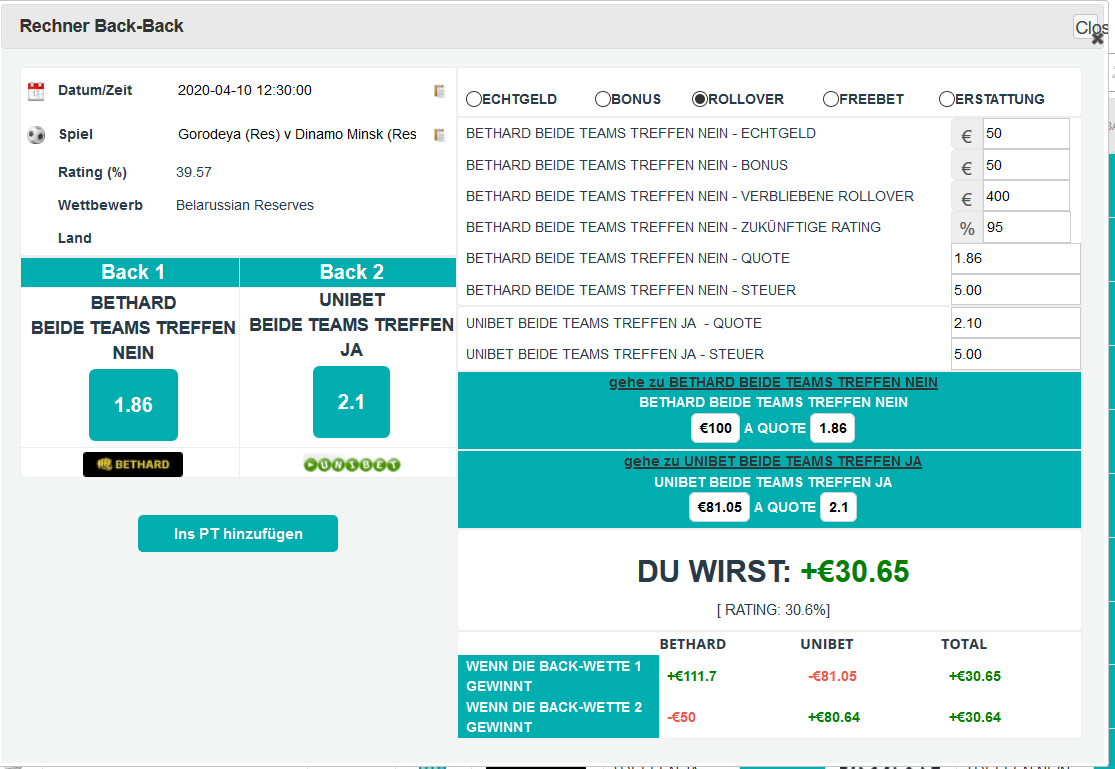Click the +€30.64 total result value
The height and width of the screenshot is (769, 1115).
pyautogui.click(x=974, y=717)
